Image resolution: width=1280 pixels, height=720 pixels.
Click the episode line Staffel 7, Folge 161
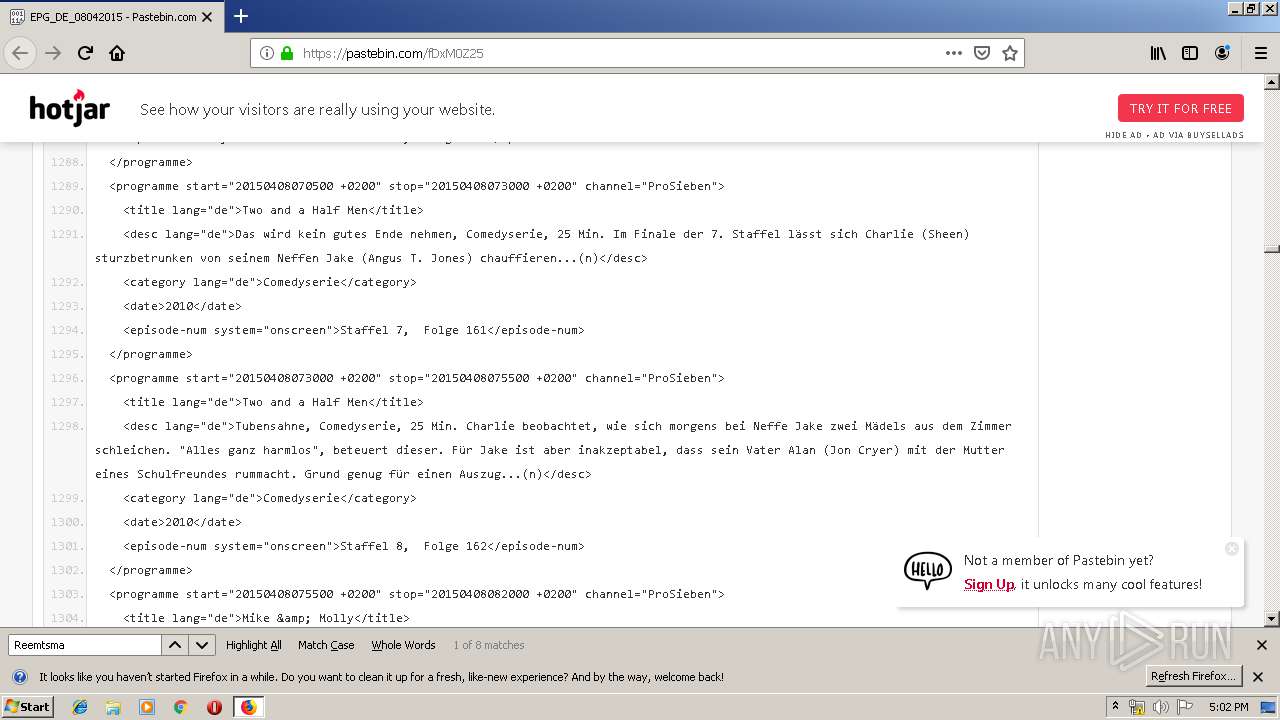pos(354,330)
